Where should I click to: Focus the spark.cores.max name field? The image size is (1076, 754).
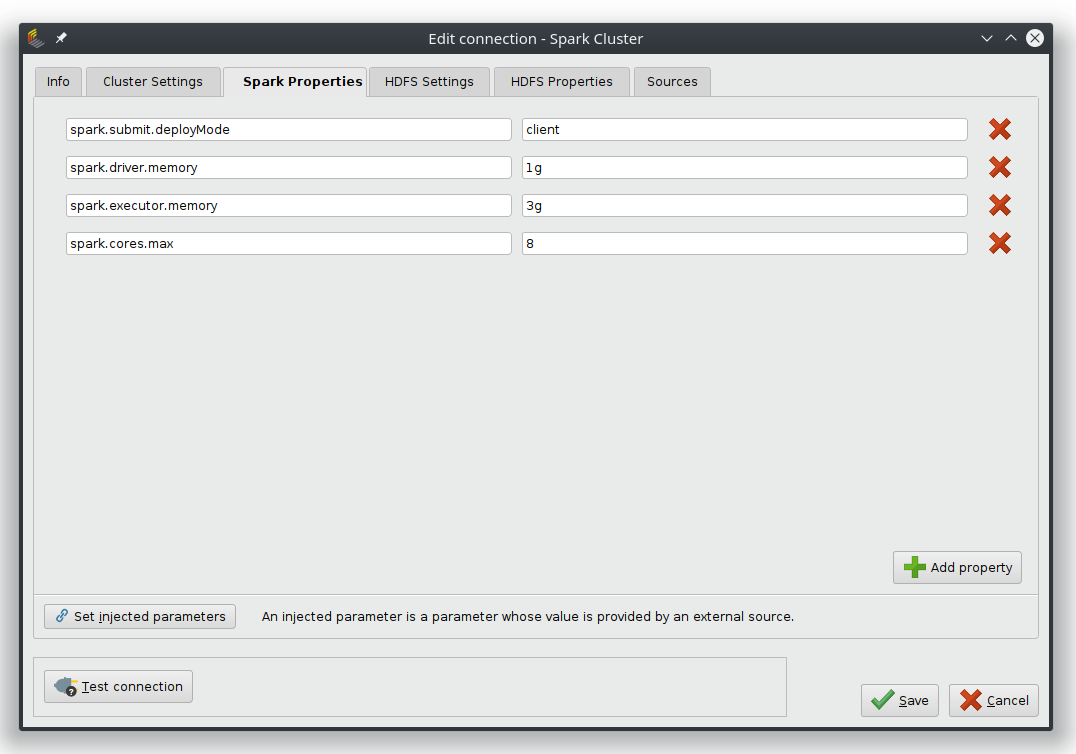coord(288,243)
